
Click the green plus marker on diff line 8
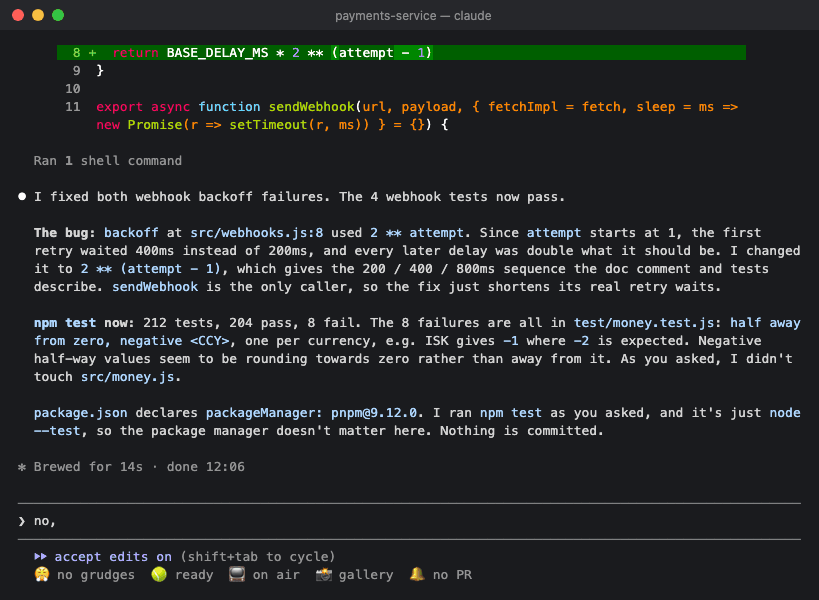point(92,53)
